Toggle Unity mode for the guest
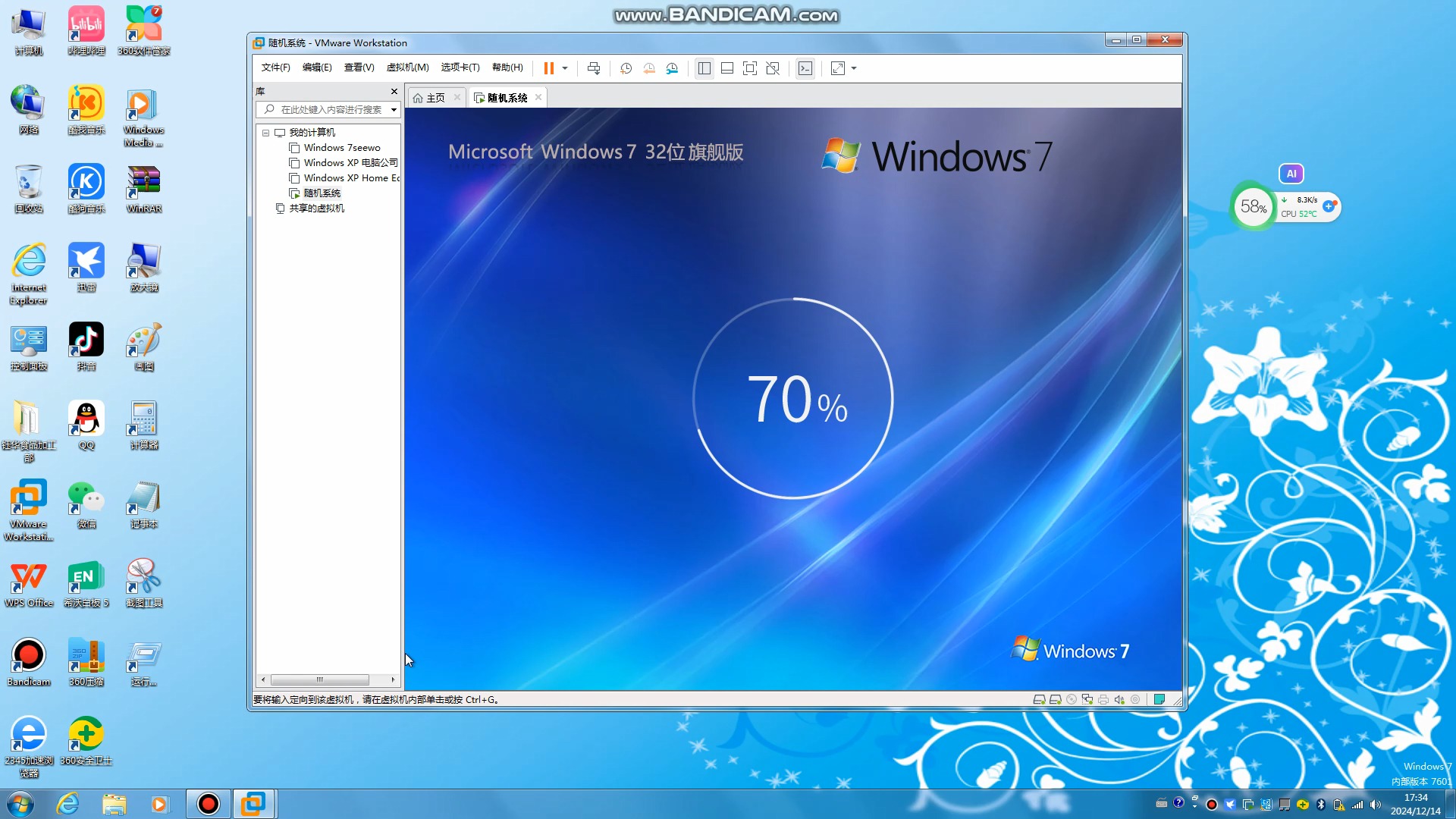1456x819 pixels. click(x=773, y=68)
